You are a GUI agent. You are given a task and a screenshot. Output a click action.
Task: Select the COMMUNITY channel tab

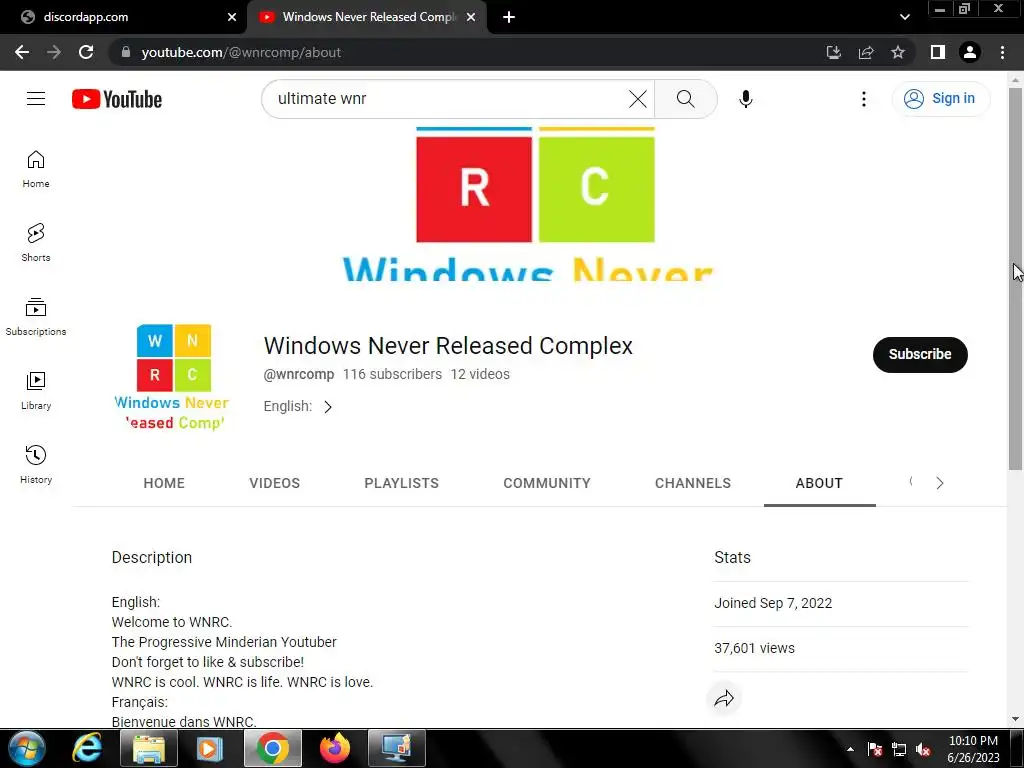point(547,483)
